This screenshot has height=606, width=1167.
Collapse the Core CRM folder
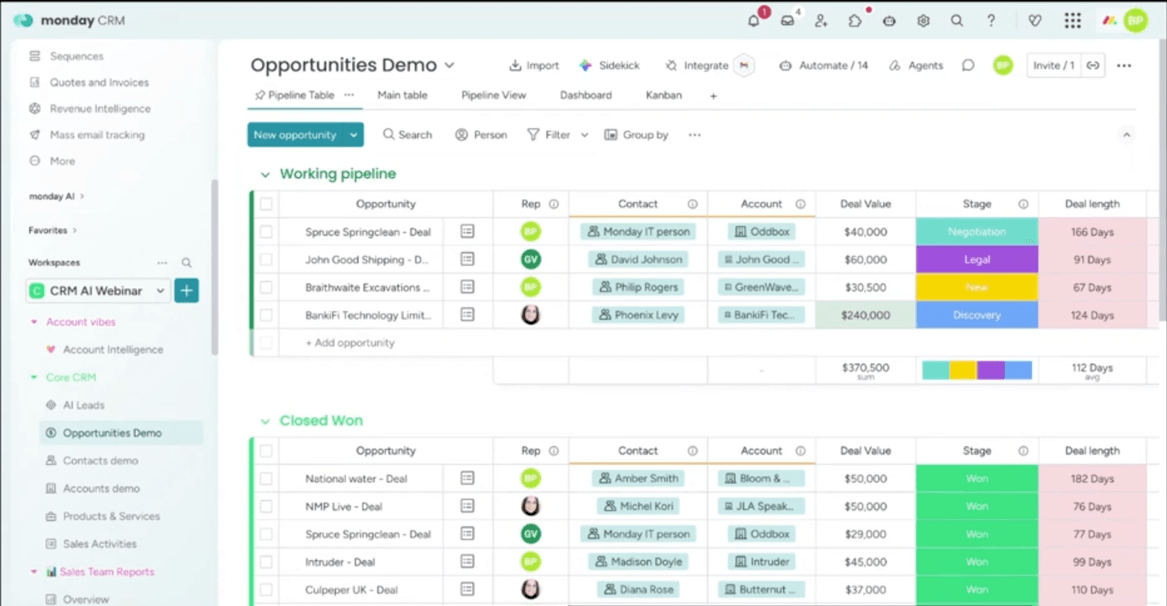[x=33, y=377]
